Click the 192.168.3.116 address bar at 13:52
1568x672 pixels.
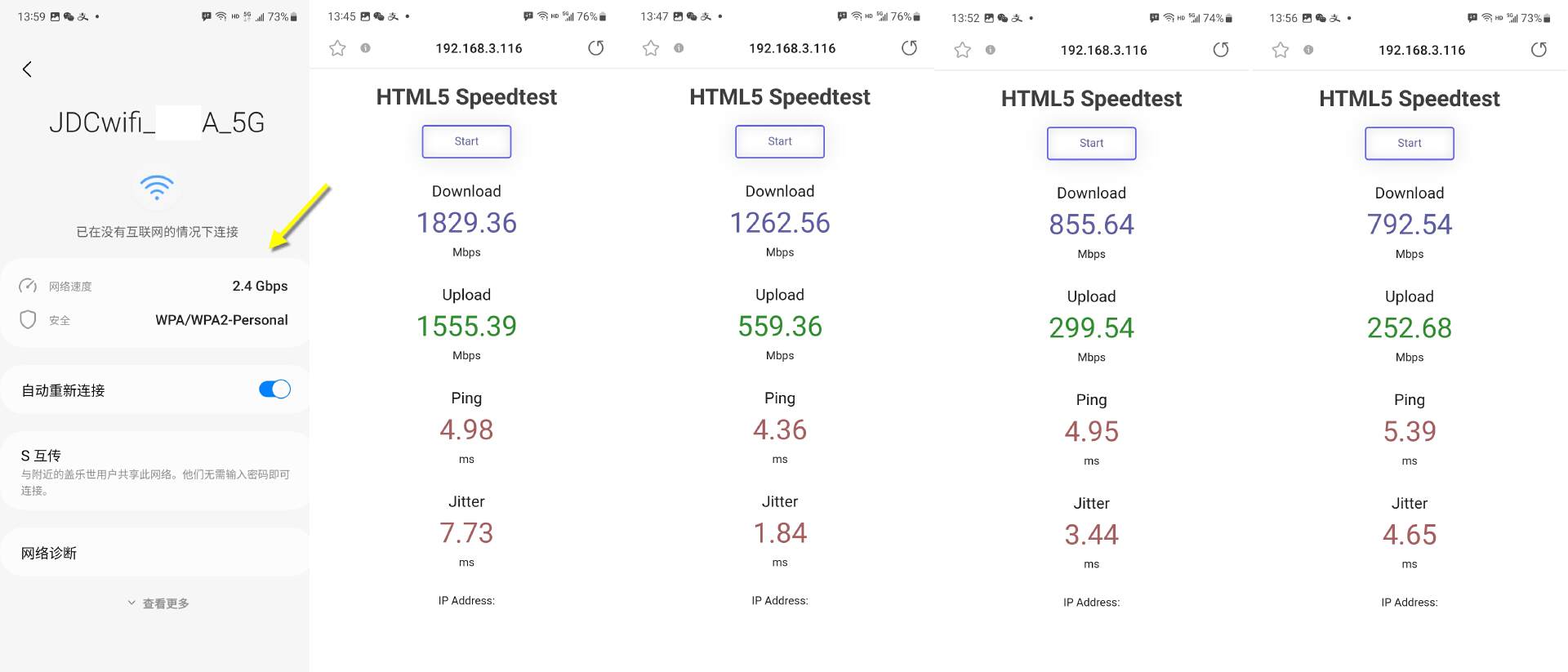(x=1103, y=50)
